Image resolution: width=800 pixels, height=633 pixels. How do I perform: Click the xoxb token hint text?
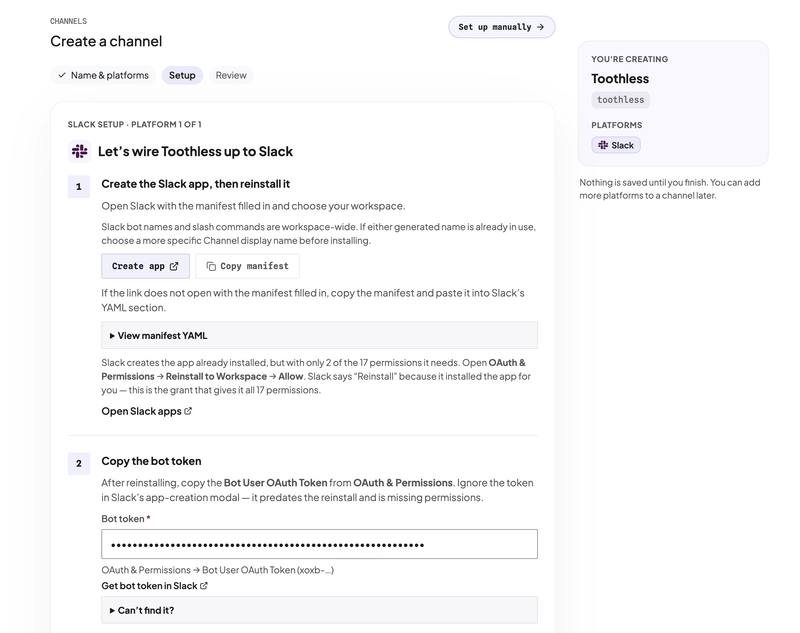[217, 570]
